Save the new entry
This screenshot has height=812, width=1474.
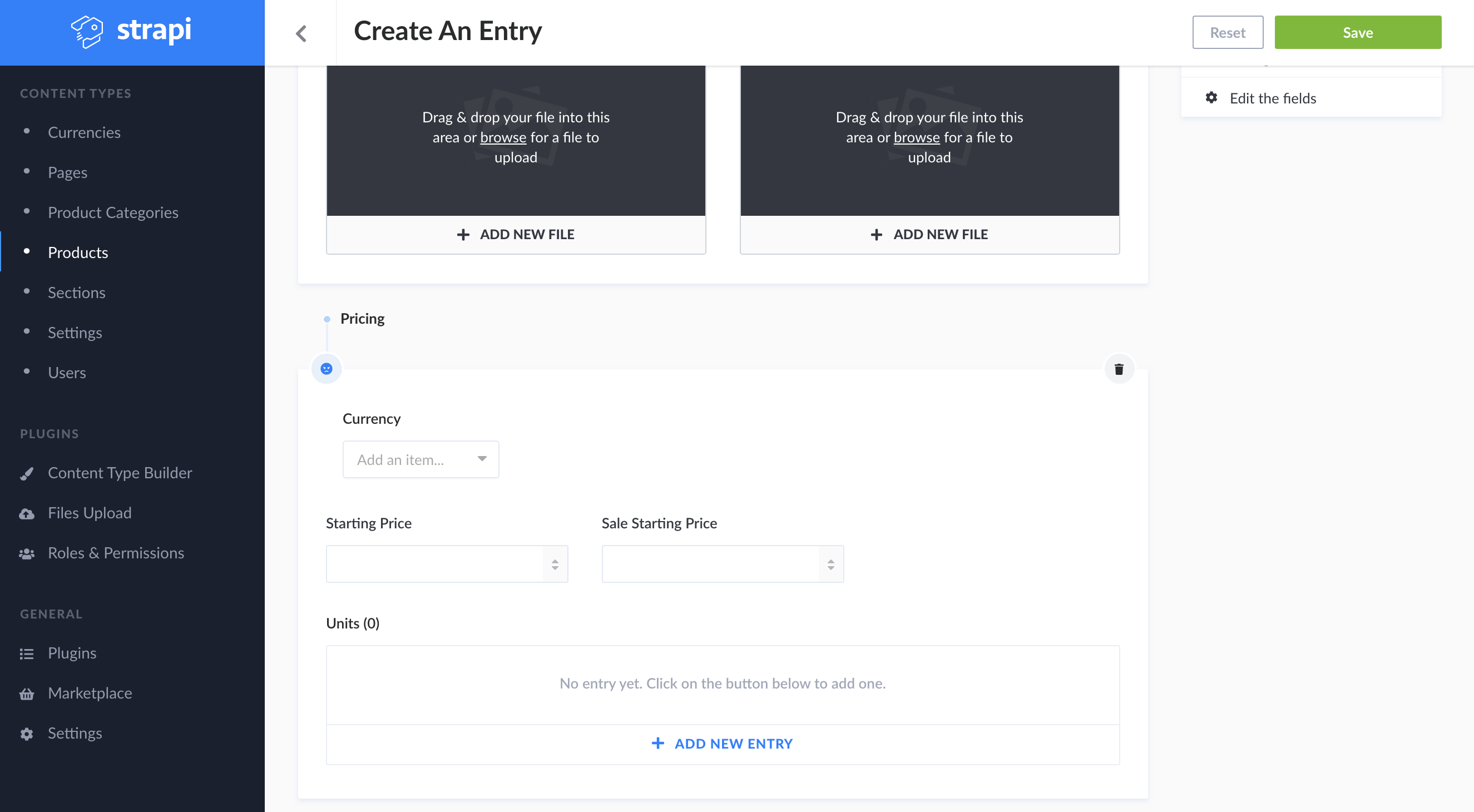(1358, 32)
